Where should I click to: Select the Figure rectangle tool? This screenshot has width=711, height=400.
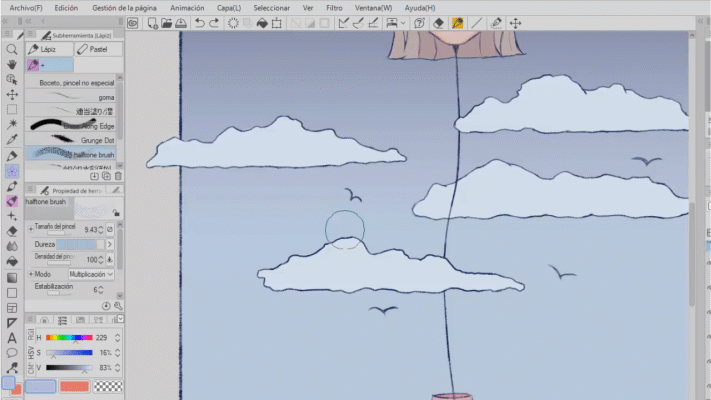coord(12,293)
